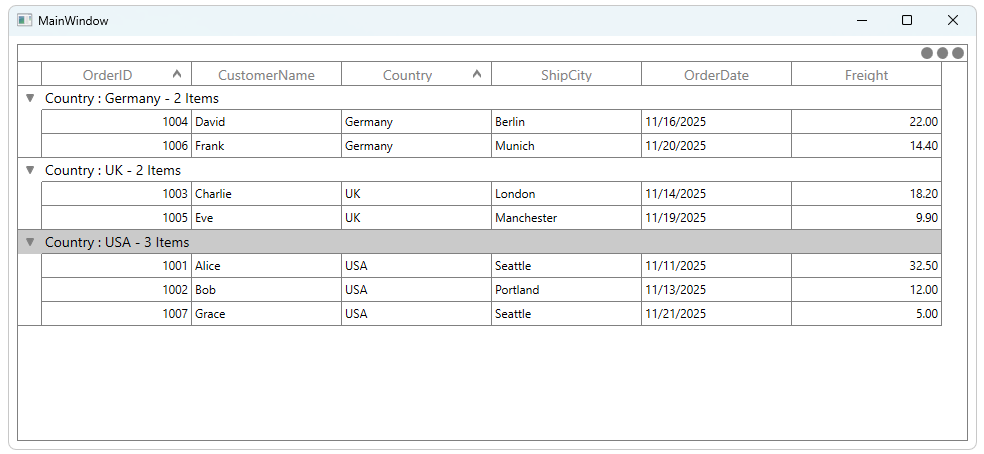Select the freight value 14.40
The image size is (984, 454).
pyautogui.click(x=867, y=146)
